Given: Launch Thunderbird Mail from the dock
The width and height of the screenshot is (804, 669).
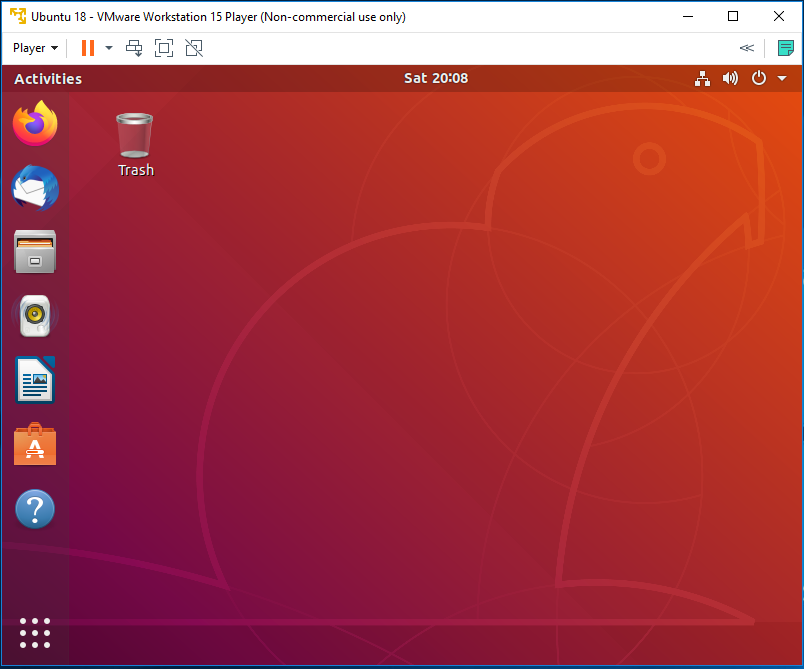Looking at the screenshot, I should pyautogui.click(x=35, y=188).
